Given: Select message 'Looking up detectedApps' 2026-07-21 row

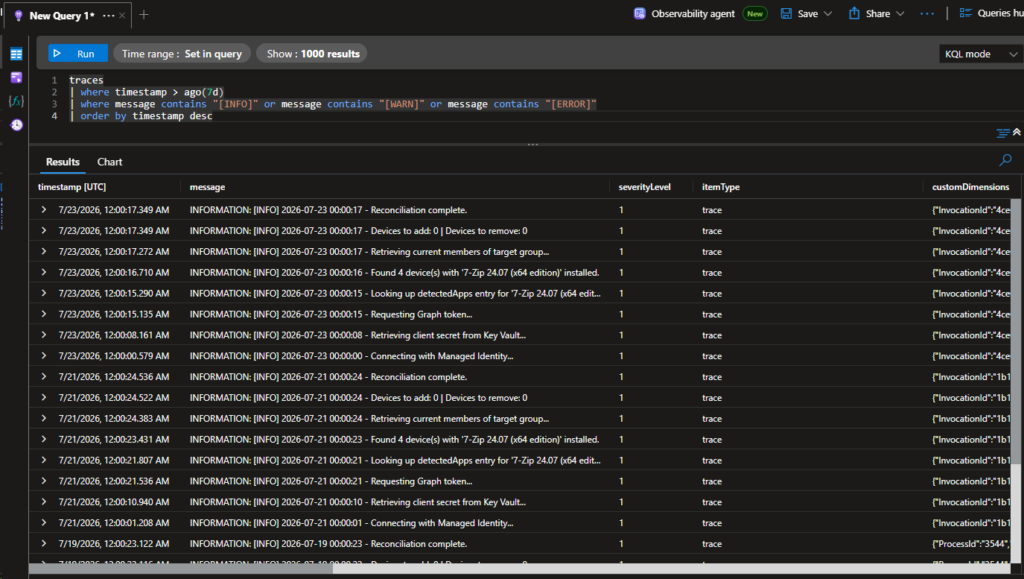Looking at the screenshot, I should tap(395, 460).
